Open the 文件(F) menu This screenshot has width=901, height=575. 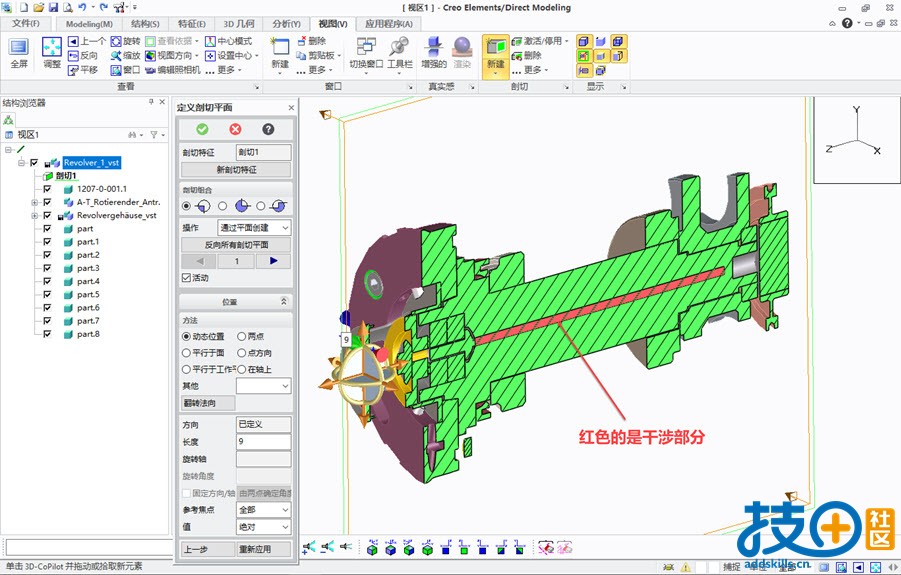[x=26, y=24]
